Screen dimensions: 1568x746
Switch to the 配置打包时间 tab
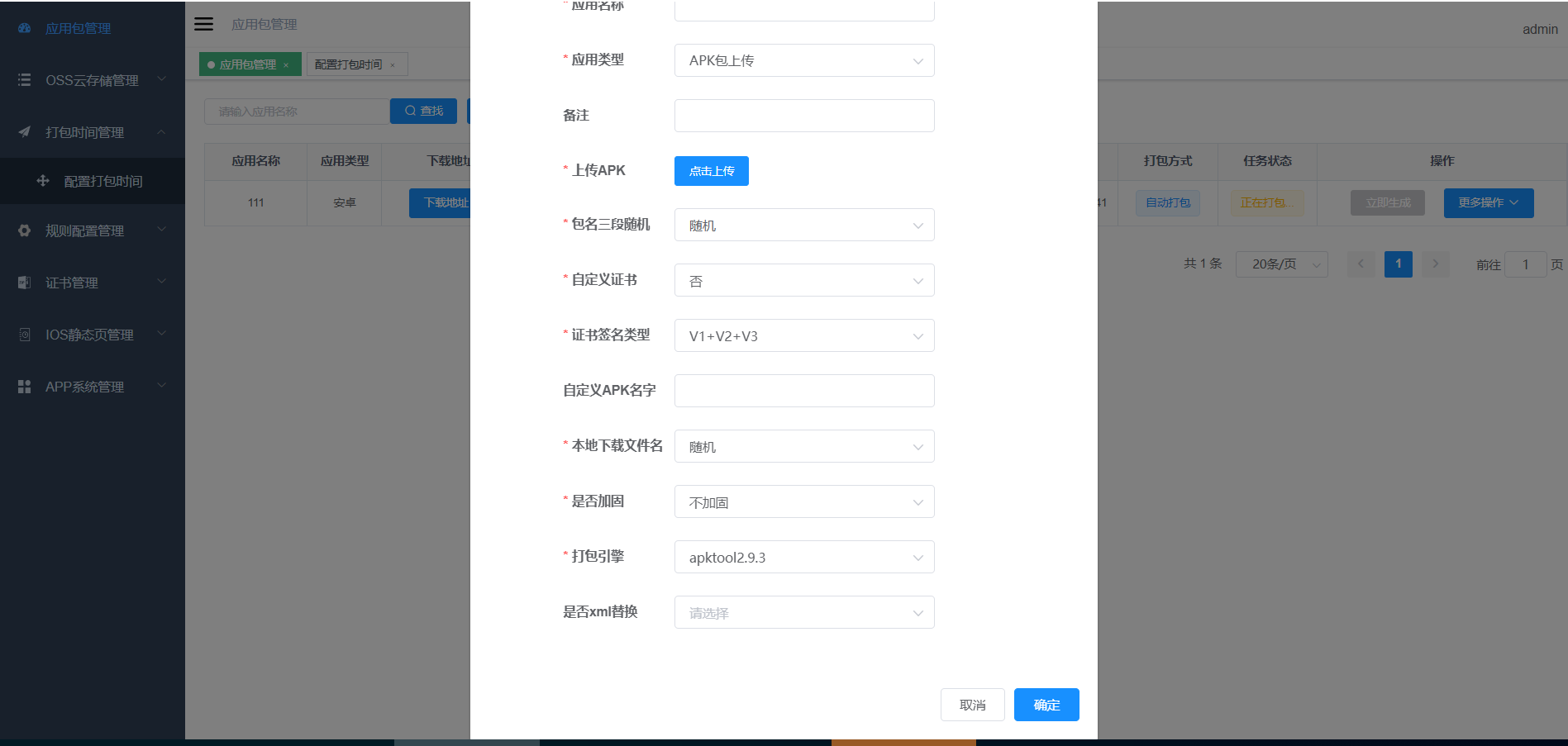[x=349, y=64]
